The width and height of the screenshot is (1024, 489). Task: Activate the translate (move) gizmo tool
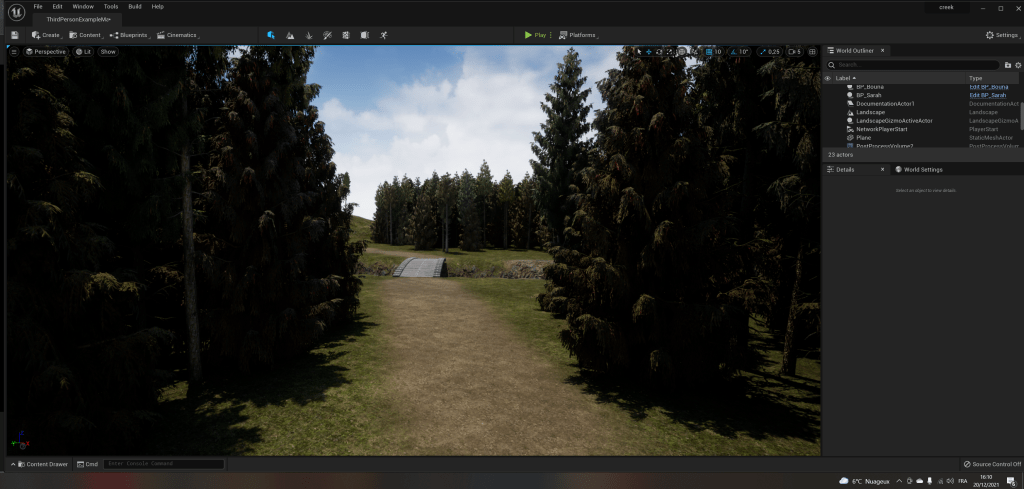tap(648, 52)
